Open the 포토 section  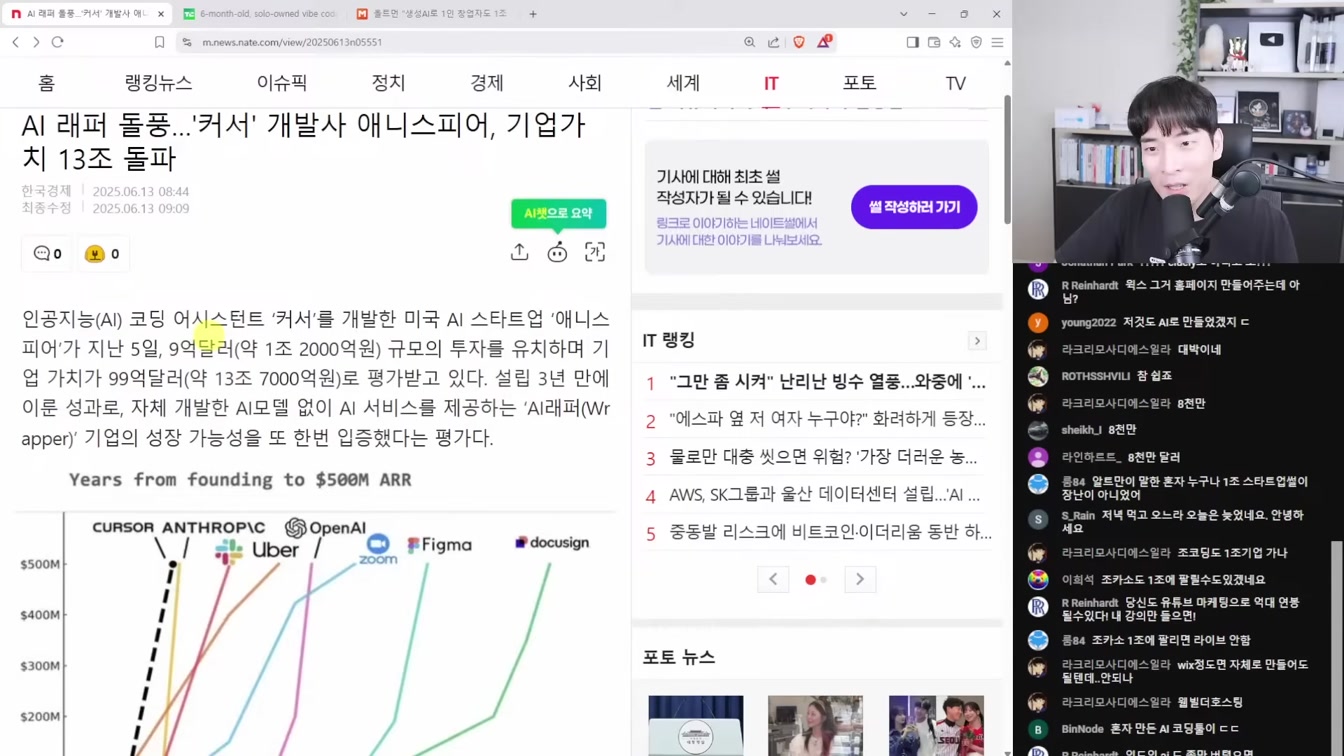coord(859,83)
